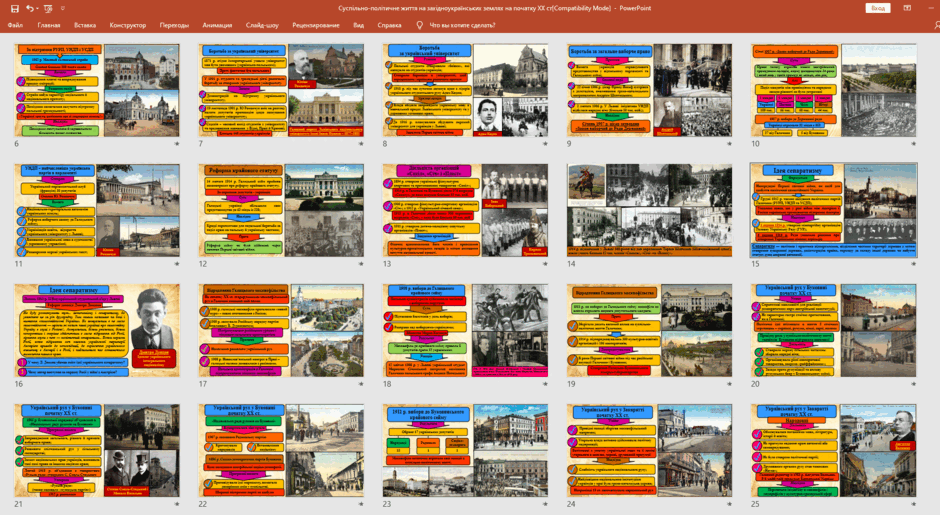Select slide 19 thumbnail
Screen dimensions: 940x515
pyautogui.click(x=649, y=330)
